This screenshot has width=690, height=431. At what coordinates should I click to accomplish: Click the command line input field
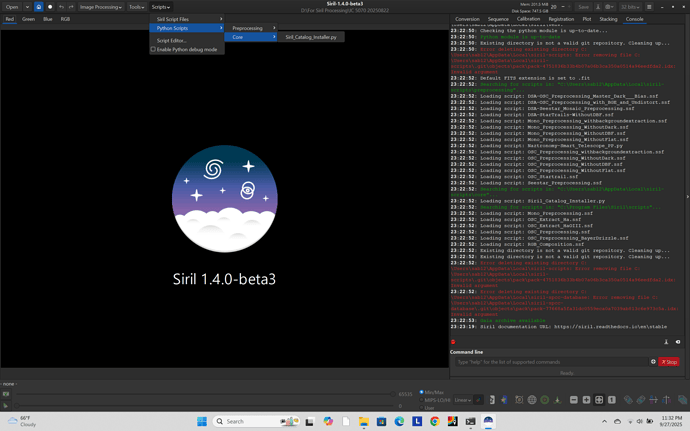(x=551, y=361)
